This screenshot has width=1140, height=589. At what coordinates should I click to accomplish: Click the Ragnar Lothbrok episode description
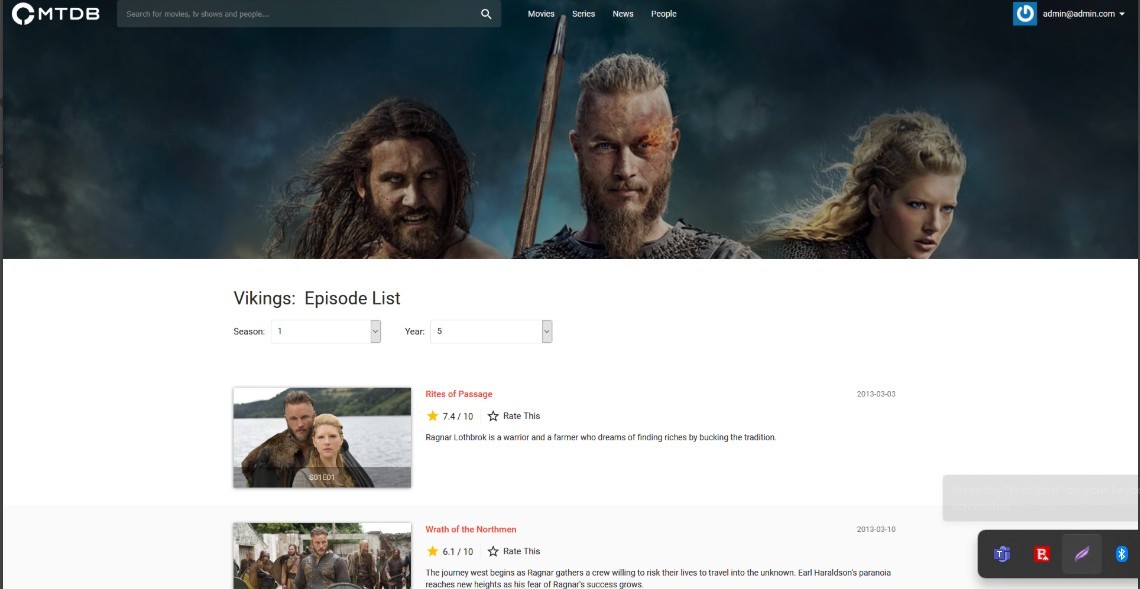coord(601,438)
